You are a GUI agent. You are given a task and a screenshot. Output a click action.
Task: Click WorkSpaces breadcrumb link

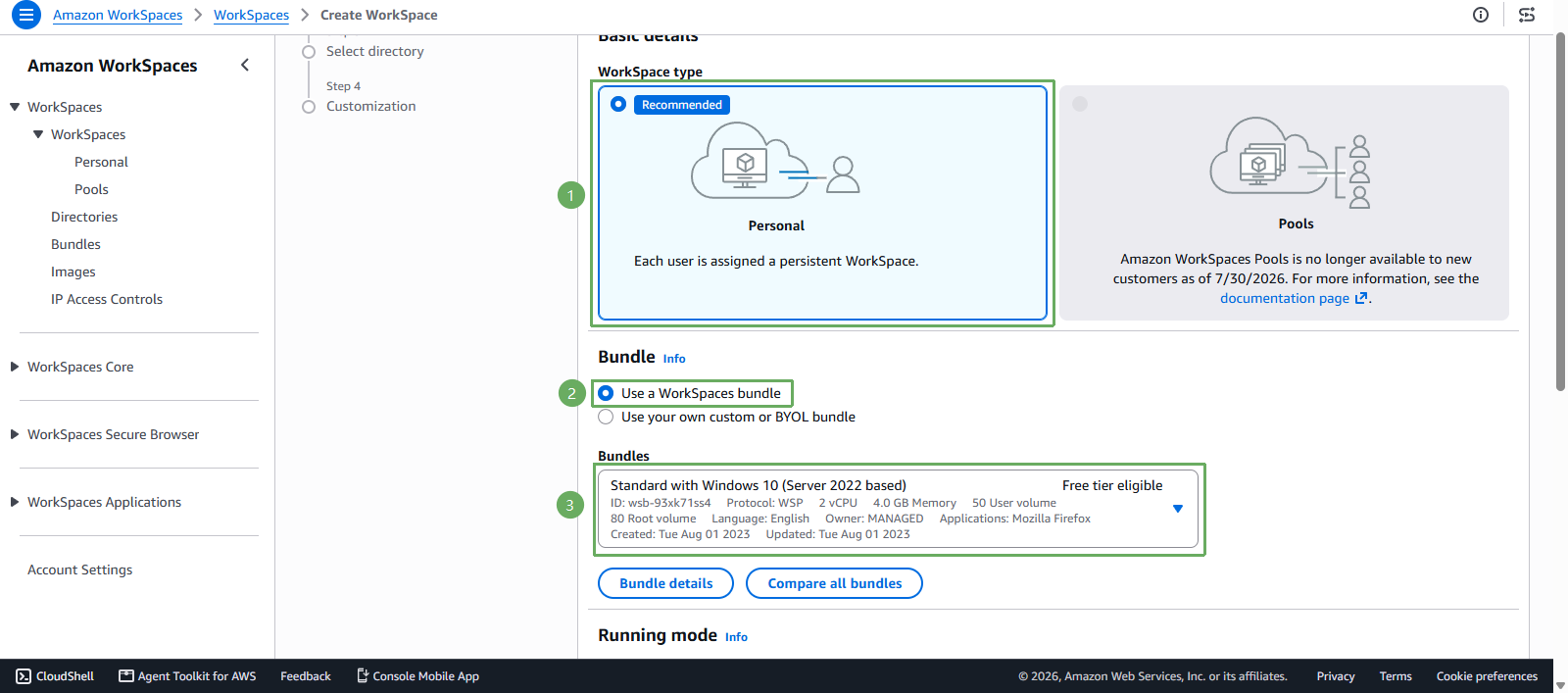(251, 15)
